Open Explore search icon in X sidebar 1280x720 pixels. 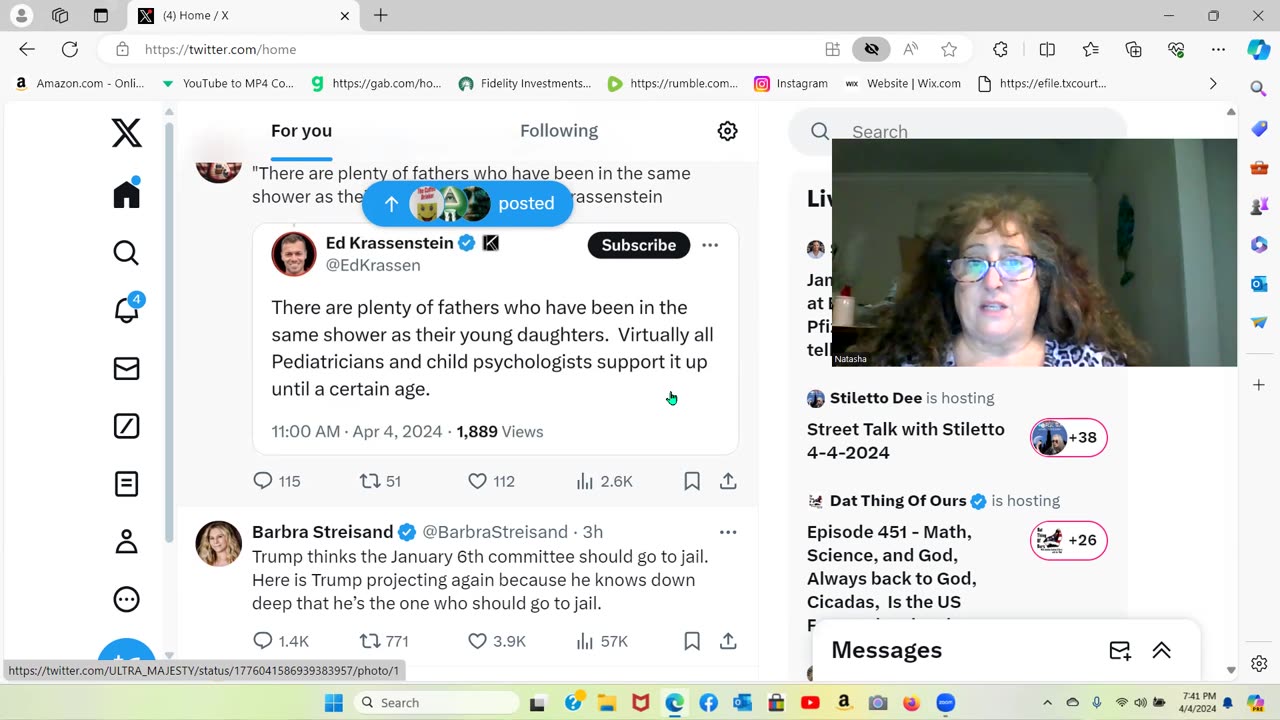tap(126, 253)
